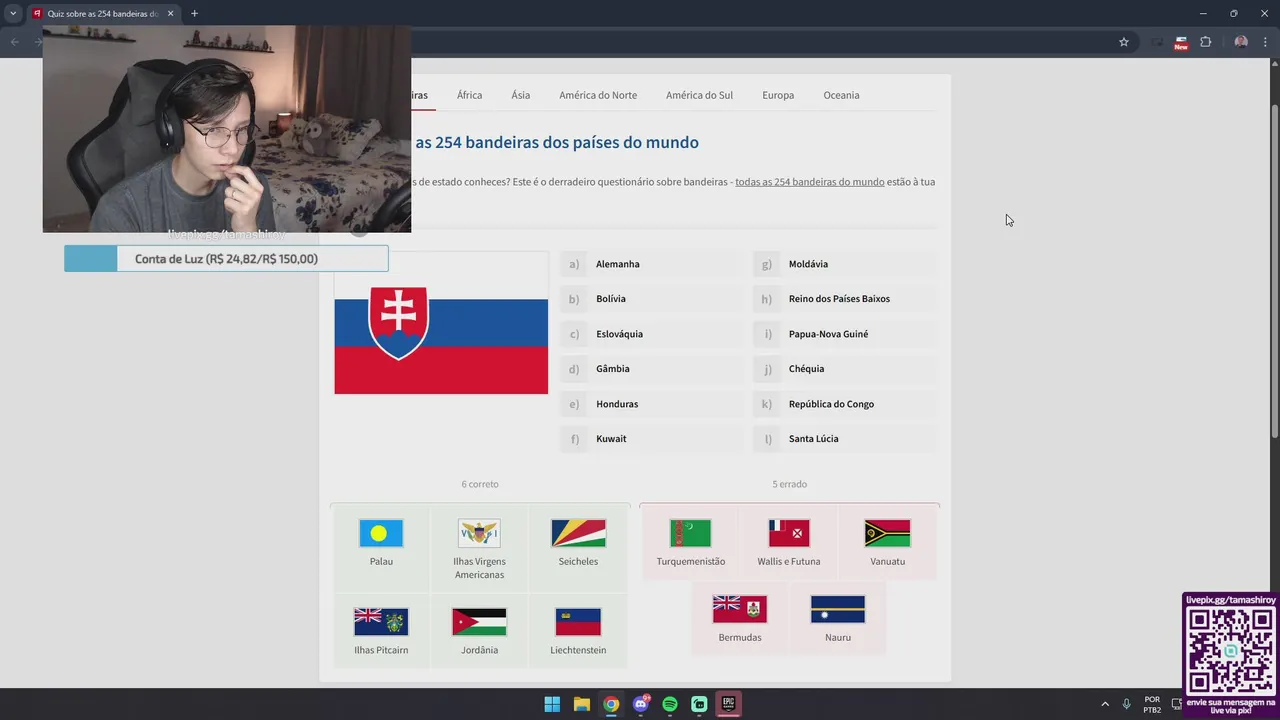Bookmark this page with the star icon
The width and height of the screenshot is (1280, 720).
click(1124, 42)
